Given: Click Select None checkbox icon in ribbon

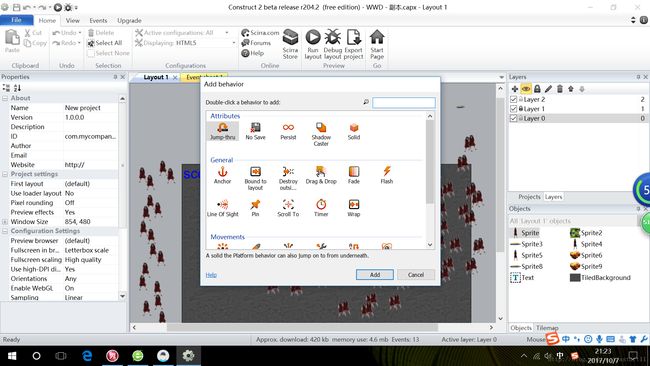Looking at the screenshot, I should pyautogui.click(x=91, y=53).
